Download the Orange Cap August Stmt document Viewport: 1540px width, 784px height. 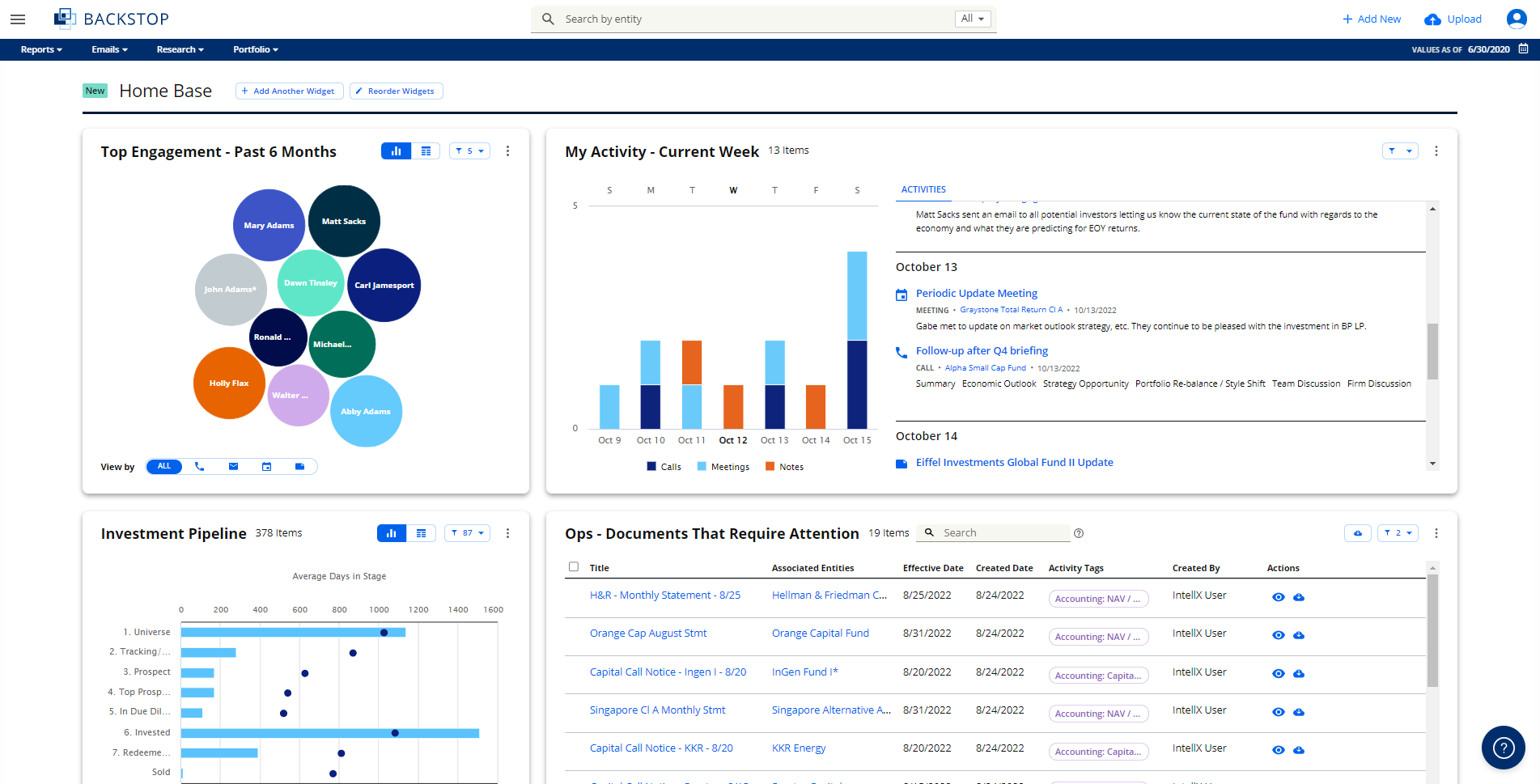(x=1300, y=635)
